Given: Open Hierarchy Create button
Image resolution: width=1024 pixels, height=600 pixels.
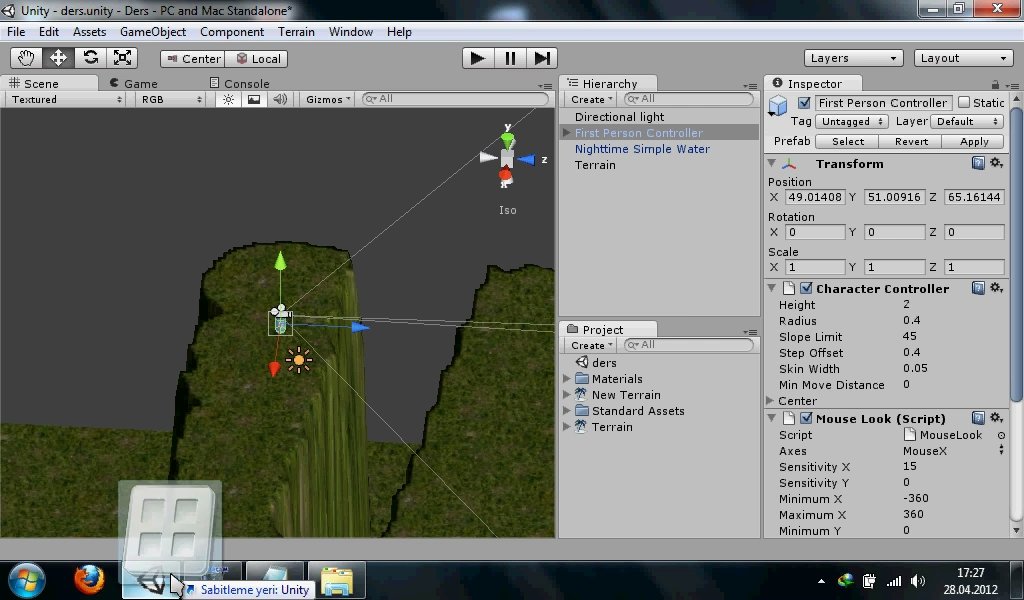Looking at the screenshot, I should (x=591, y=99).
